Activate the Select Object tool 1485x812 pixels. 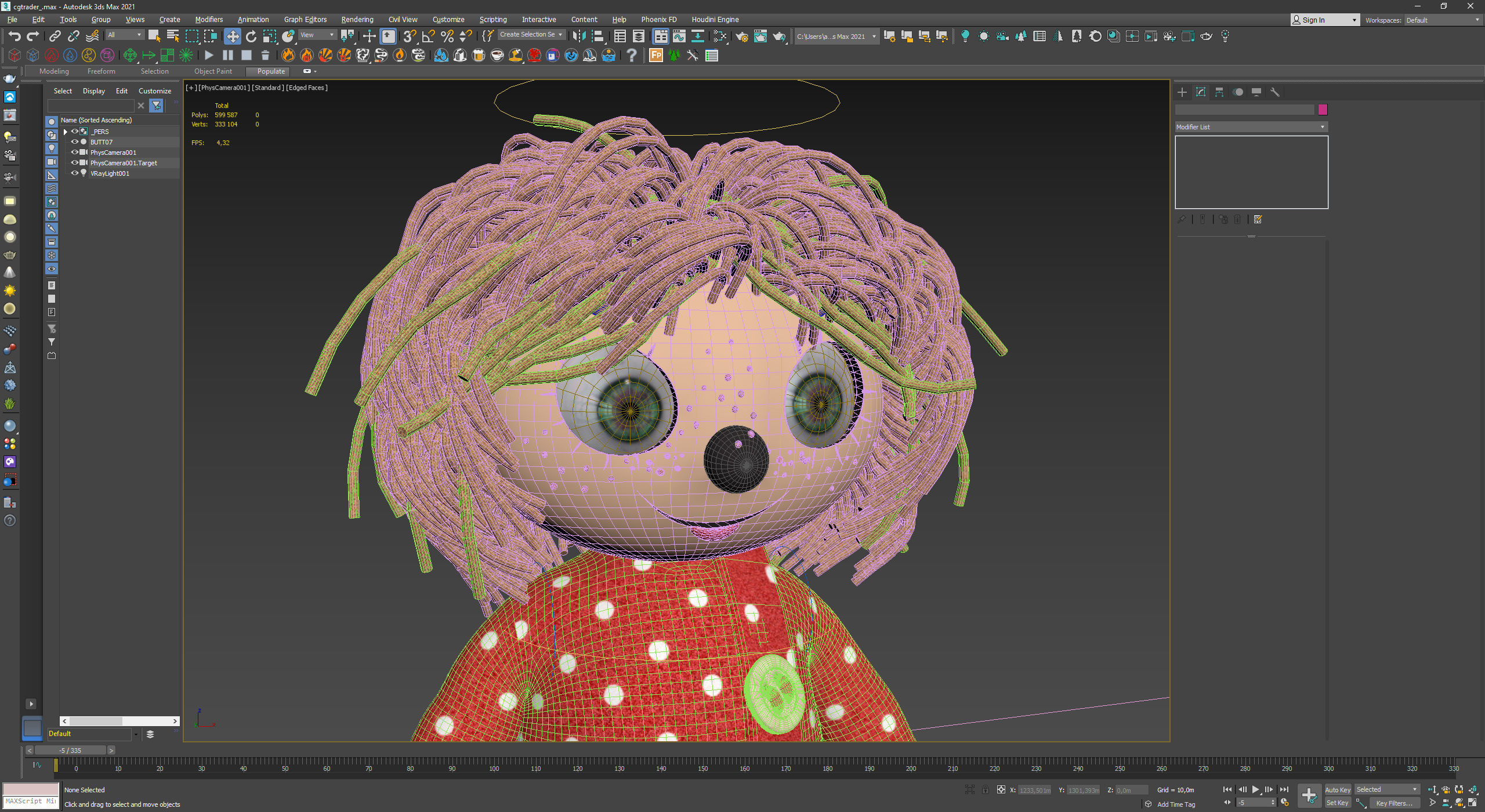154,37
